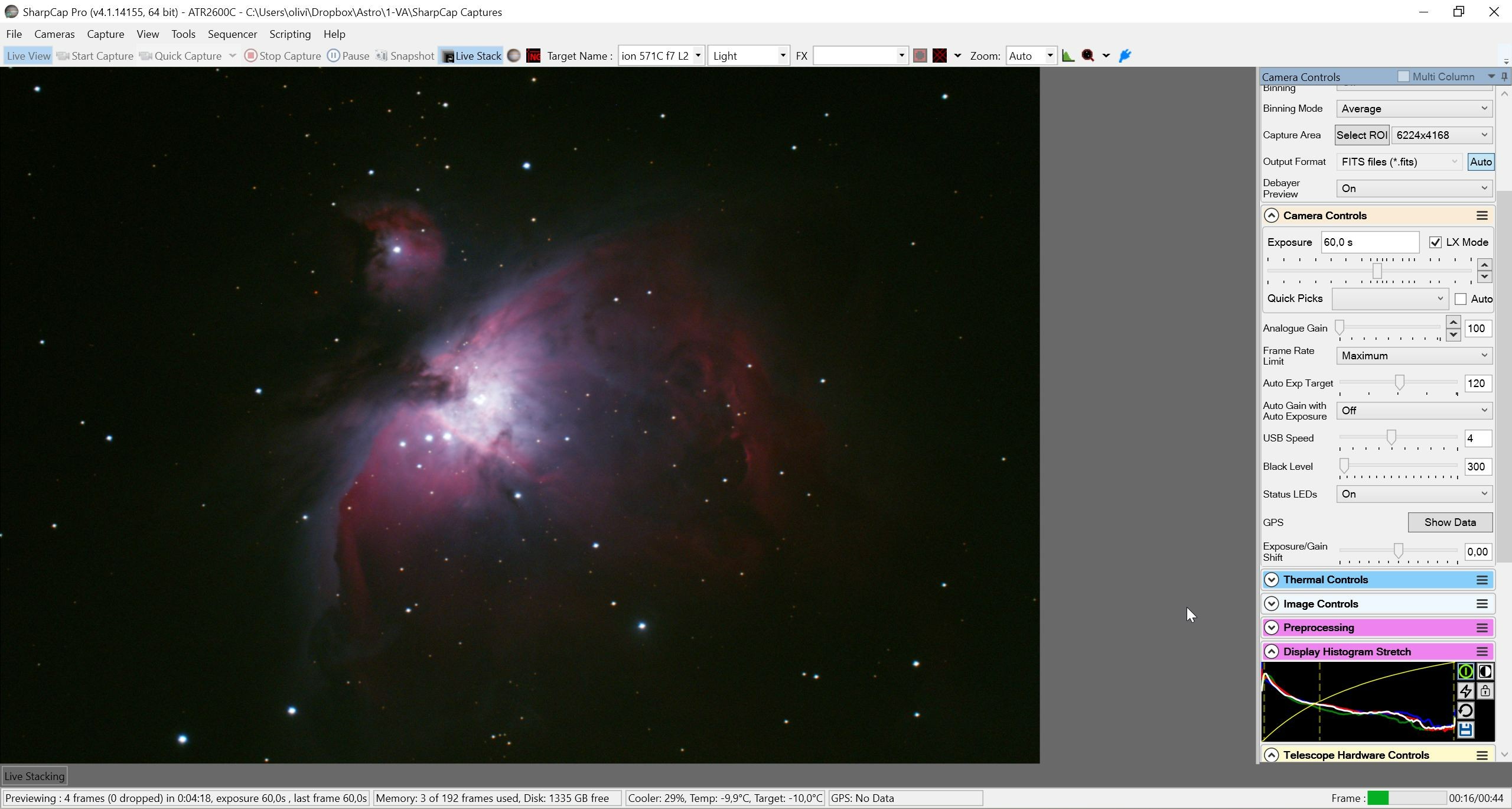
Task: Tick the Multi Column checkbox
Action: (x=1403, y=76)
